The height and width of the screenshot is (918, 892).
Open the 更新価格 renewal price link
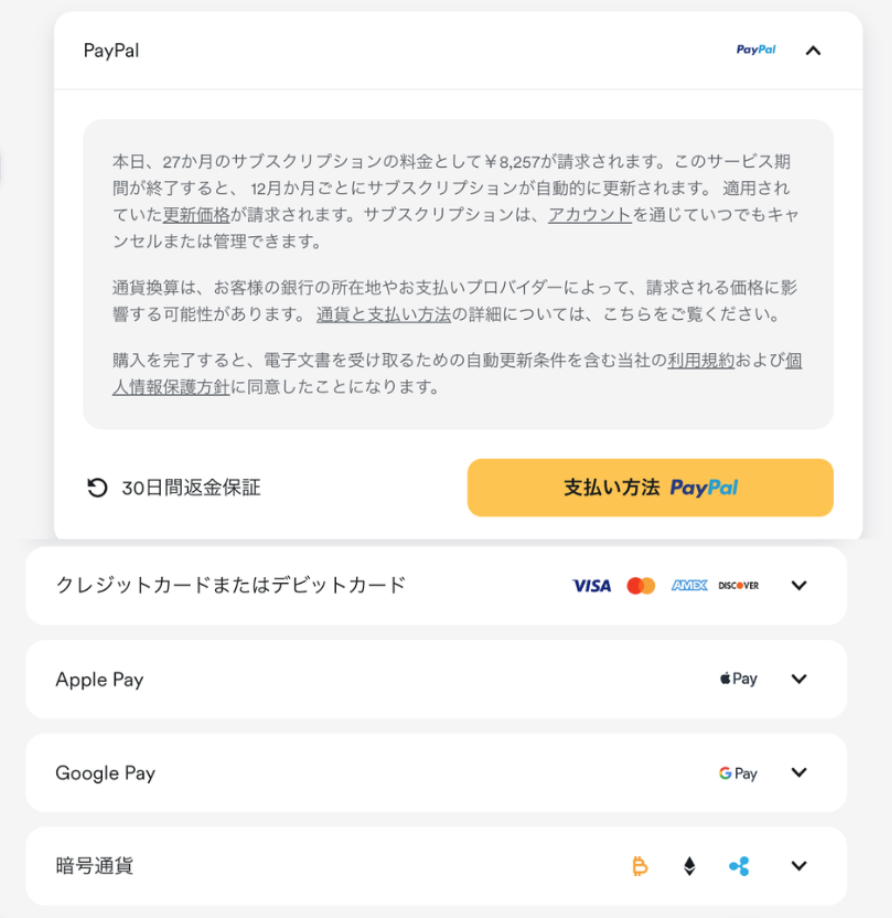coord(196,214)
